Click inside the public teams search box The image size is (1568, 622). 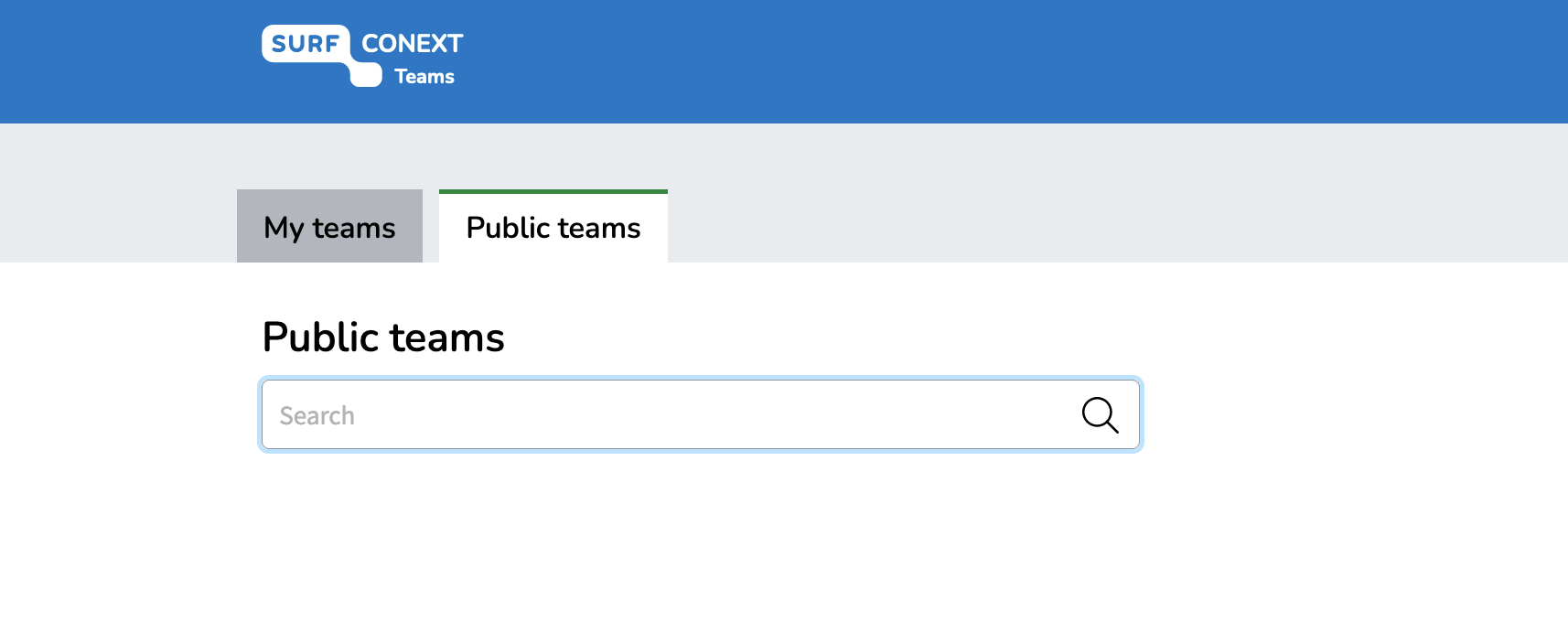pyautogui.click(x=701, y=414)
